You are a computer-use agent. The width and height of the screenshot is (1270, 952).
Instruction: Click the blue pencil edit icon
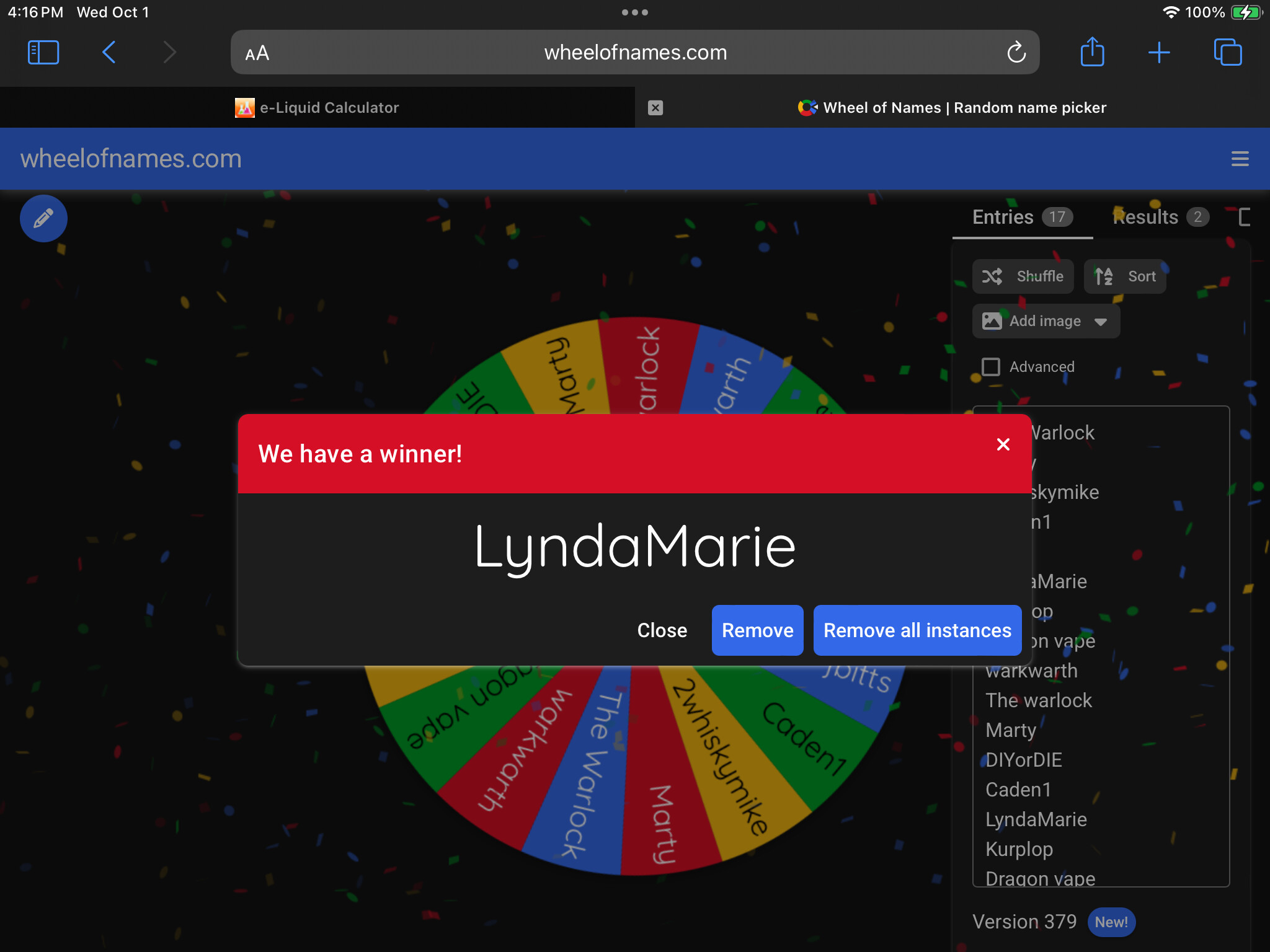(43, 218)
